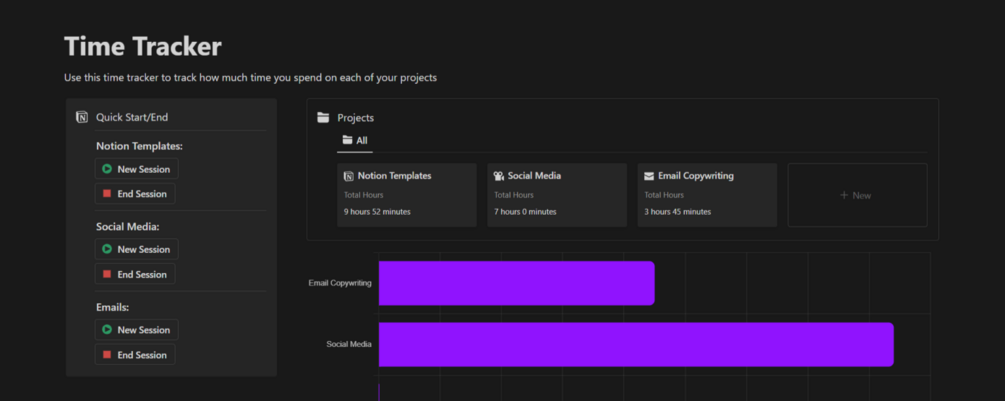This screenshot has height=401, width=1005.
Task: Click the green play icon under Social Media
Action: 106,249
